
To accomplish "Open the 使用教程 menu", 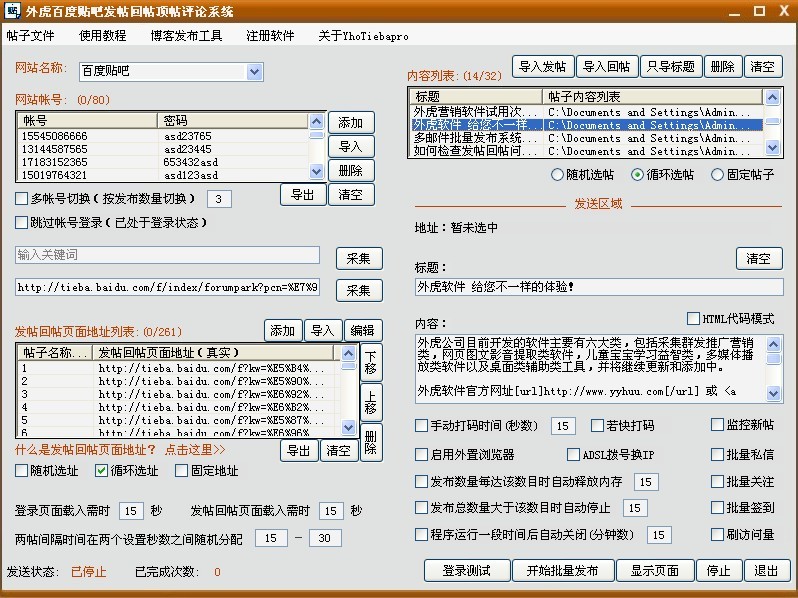I will 102,36.
